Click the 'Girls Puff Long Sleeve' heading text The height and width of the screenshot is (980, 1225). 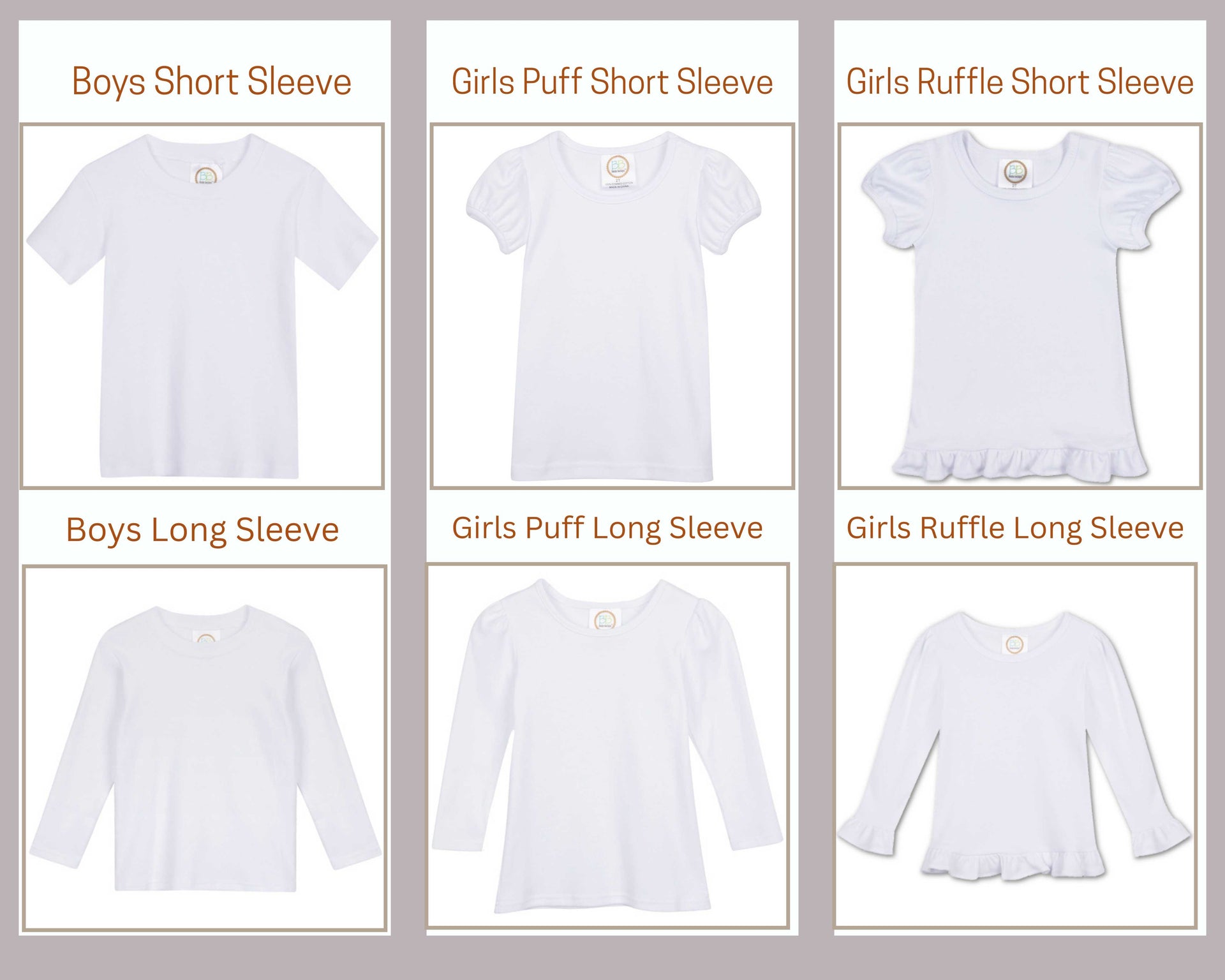pyautogui.click(x=607, y=528)
